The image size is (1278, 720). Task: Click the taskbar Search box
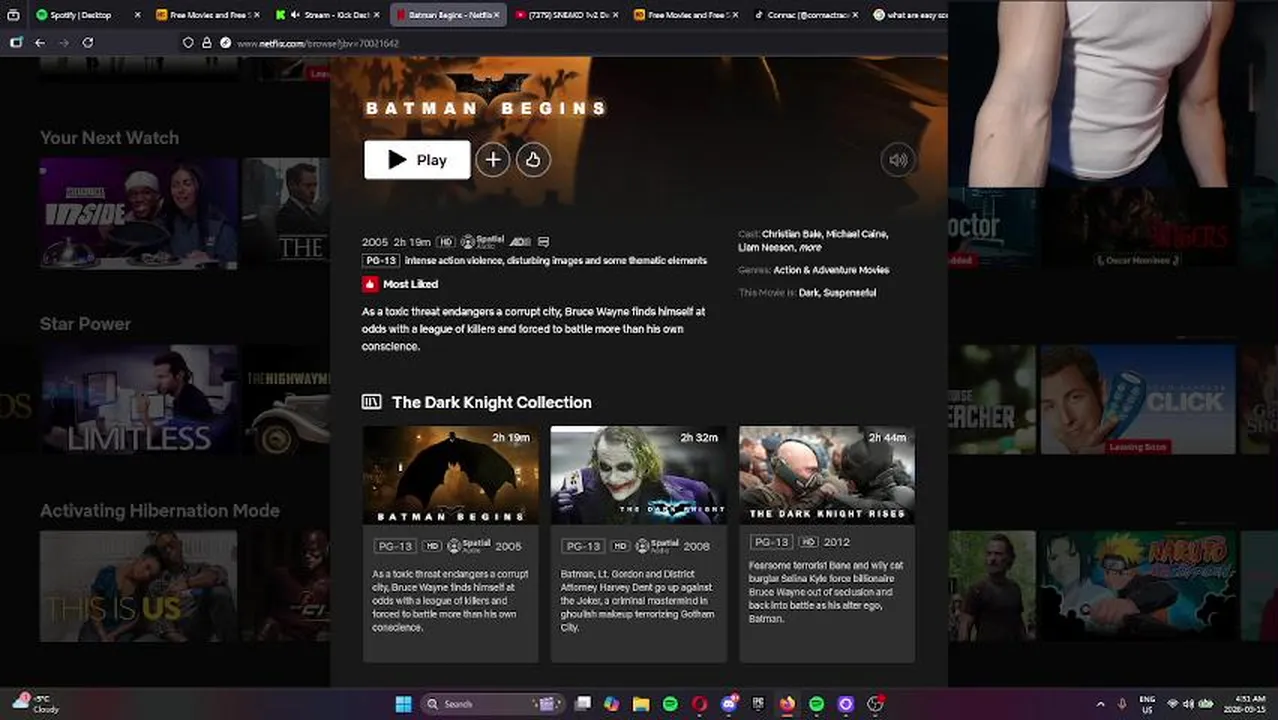[492, 704]
